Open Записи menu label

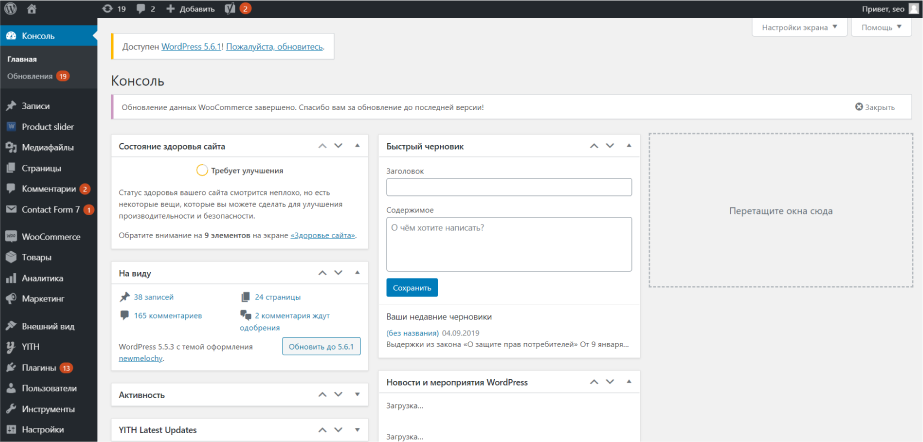click(36, 107)
